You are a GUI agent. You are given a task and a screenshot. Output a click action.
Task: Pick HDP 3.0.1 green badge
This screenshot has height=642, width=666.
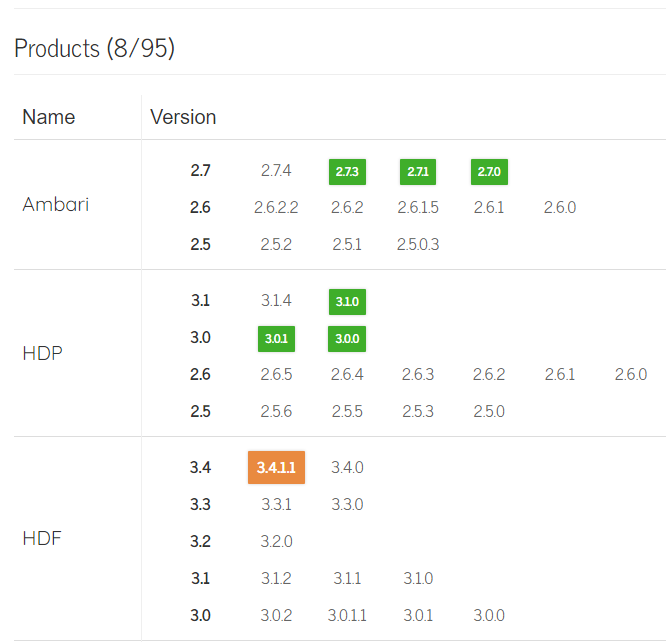point(276,339)
